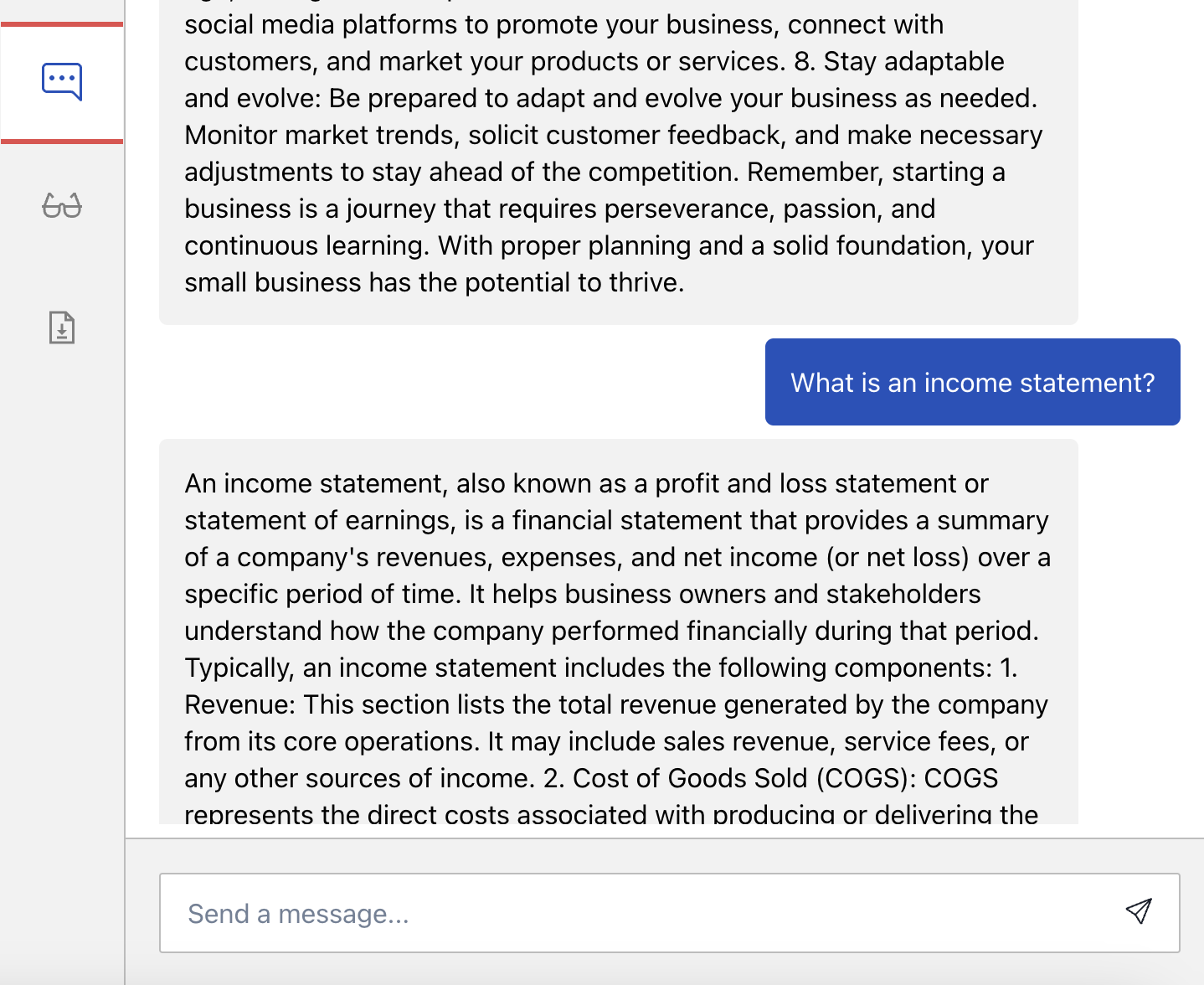Screen dimensions: 1204x985
Task: Open the chat bubble sidebar icon
Action: (62, 82)
